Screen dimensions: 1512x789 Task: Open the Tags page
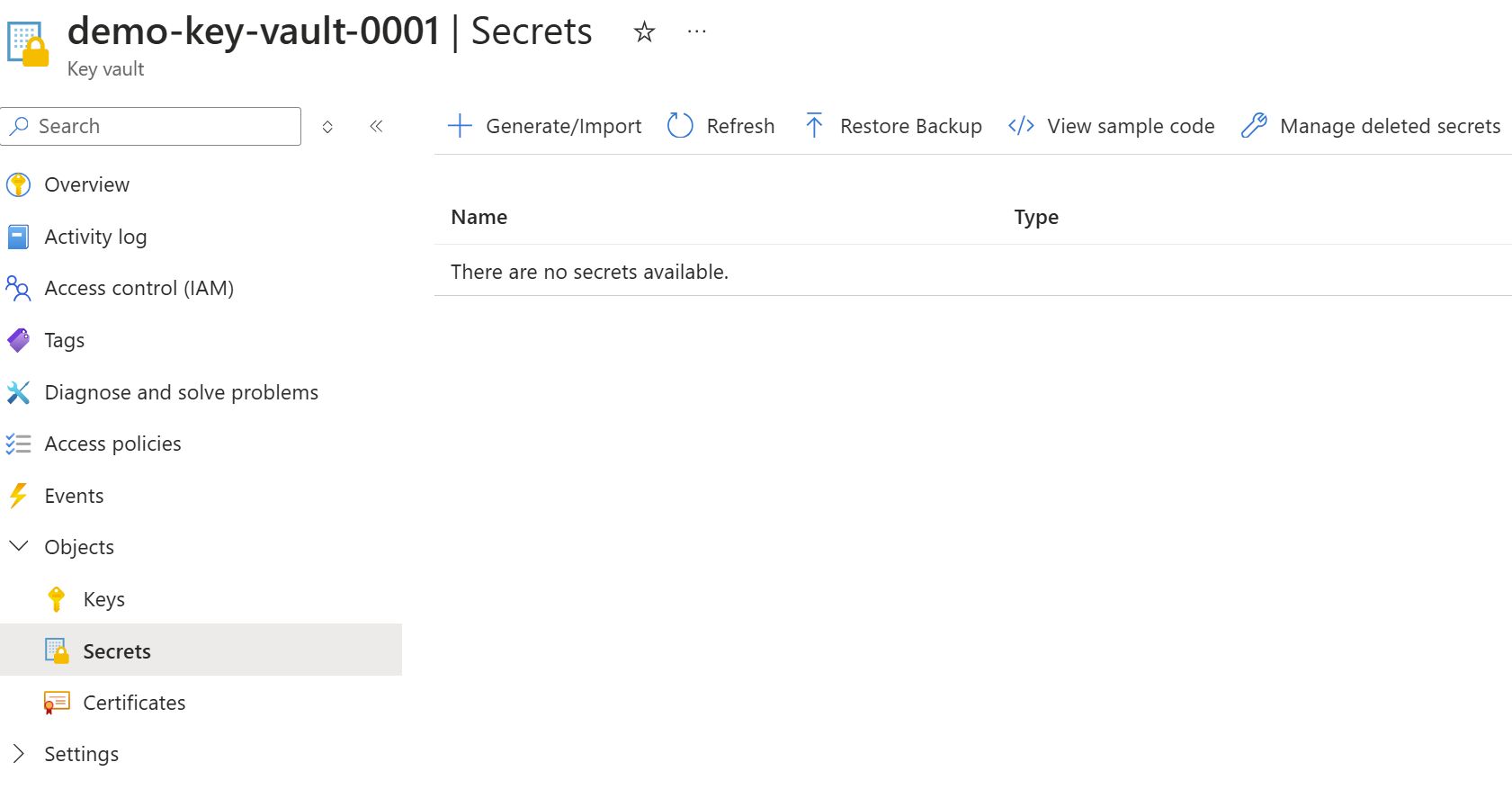tap(65, 340)
